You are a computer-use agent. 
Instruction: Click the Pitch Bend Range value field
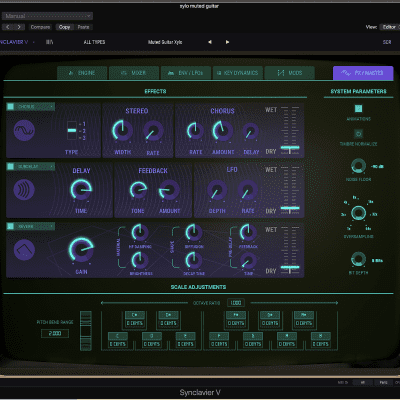(x=55, y=333)
